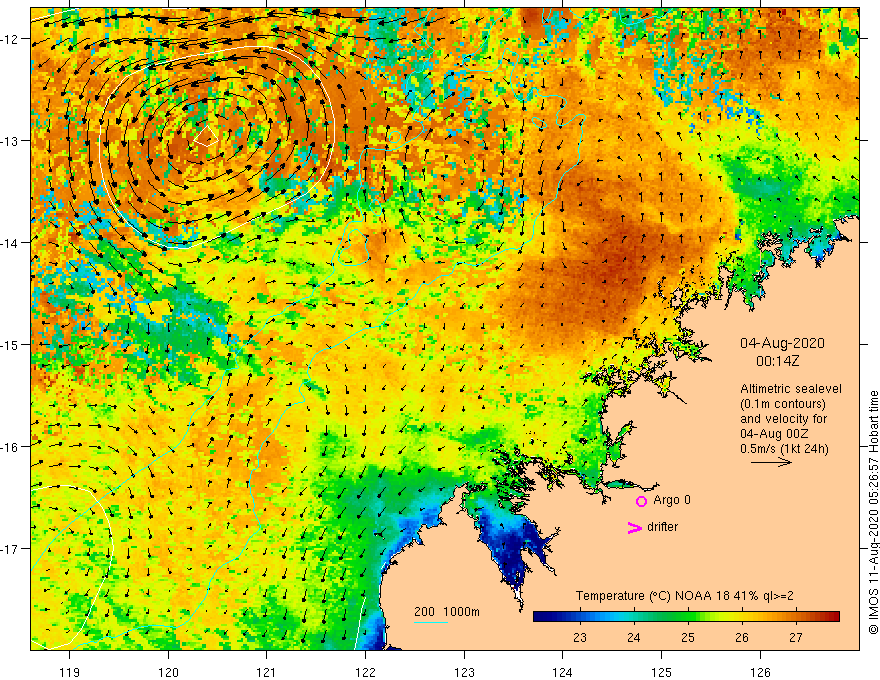Viewport: 880px width, 680px height.
Task: Click longitude axis label 124
Action: [563, 672]
